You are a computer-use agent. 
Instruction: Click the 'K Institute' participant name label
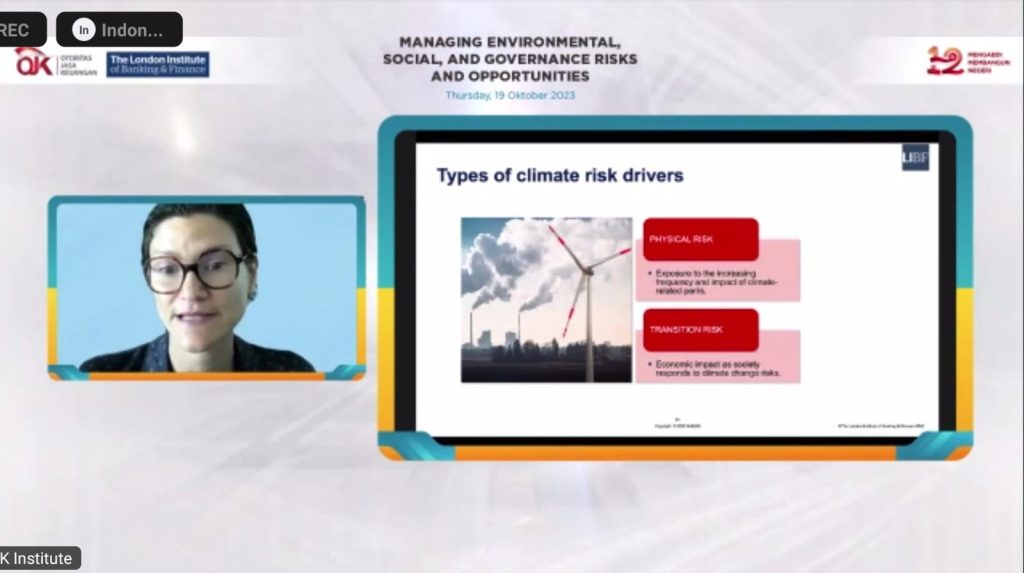click(x=38, y=559)
